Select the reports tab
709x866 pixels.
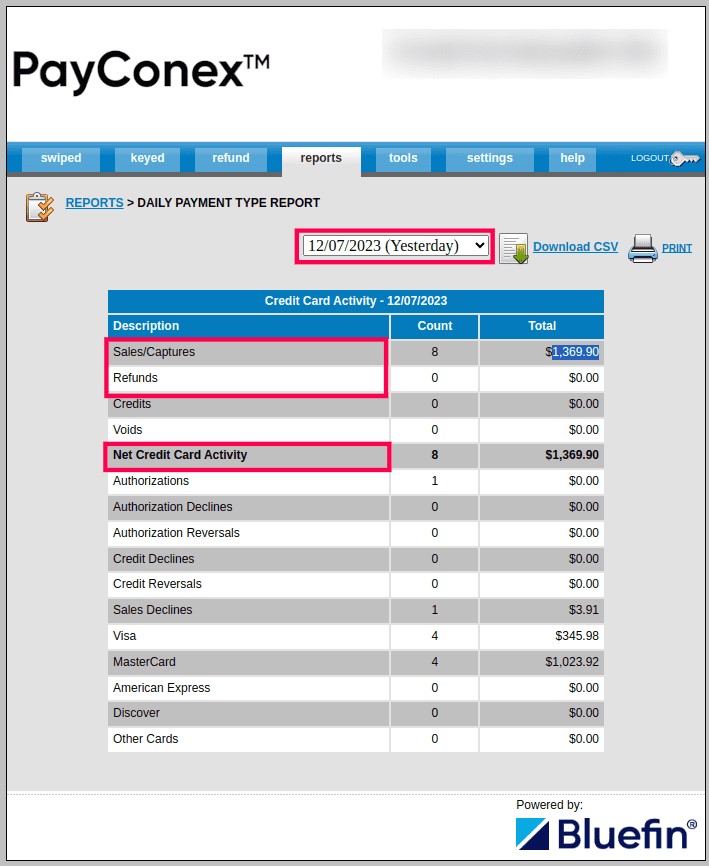321,158
